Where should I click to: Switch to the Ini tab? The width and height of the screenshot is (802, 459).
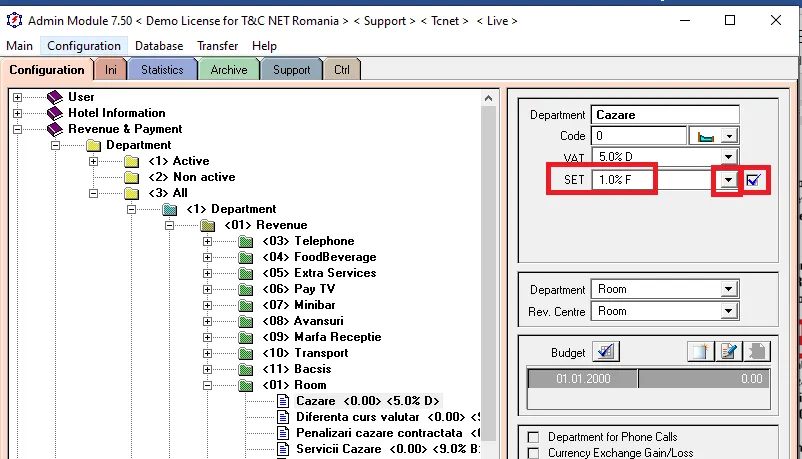[110, 70]
